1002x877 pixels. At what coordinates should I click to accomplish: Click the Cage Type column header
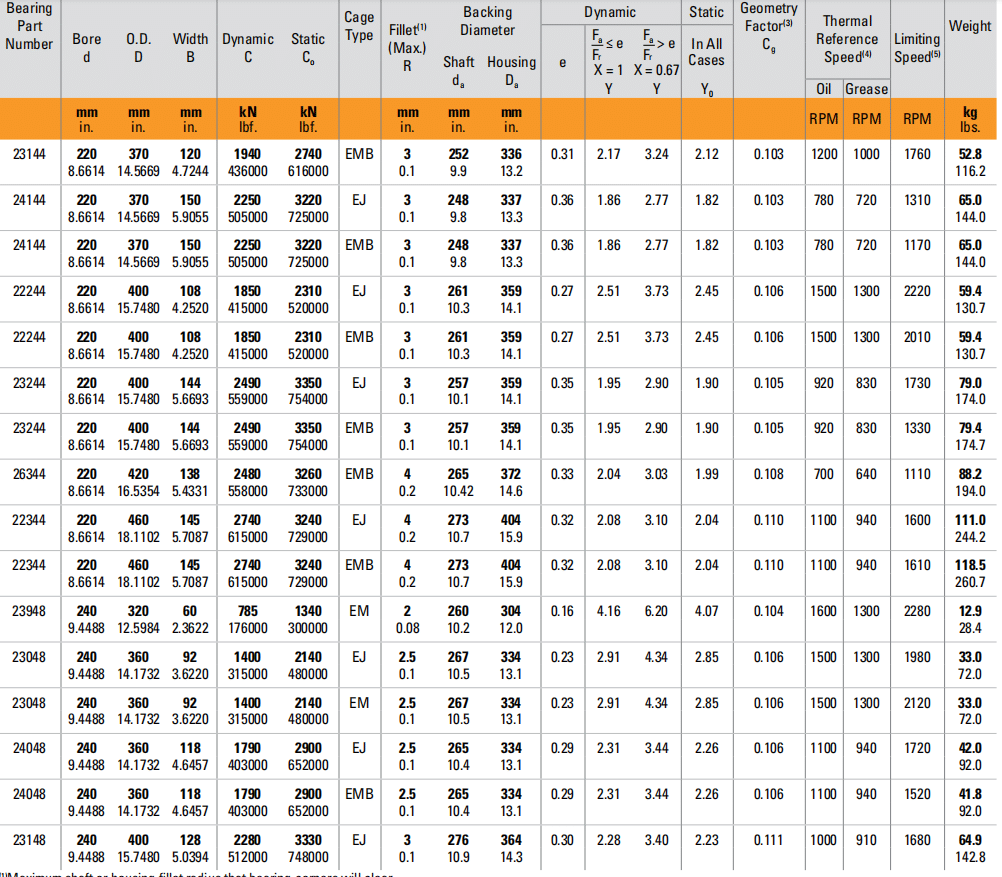(x=359, y=26)
